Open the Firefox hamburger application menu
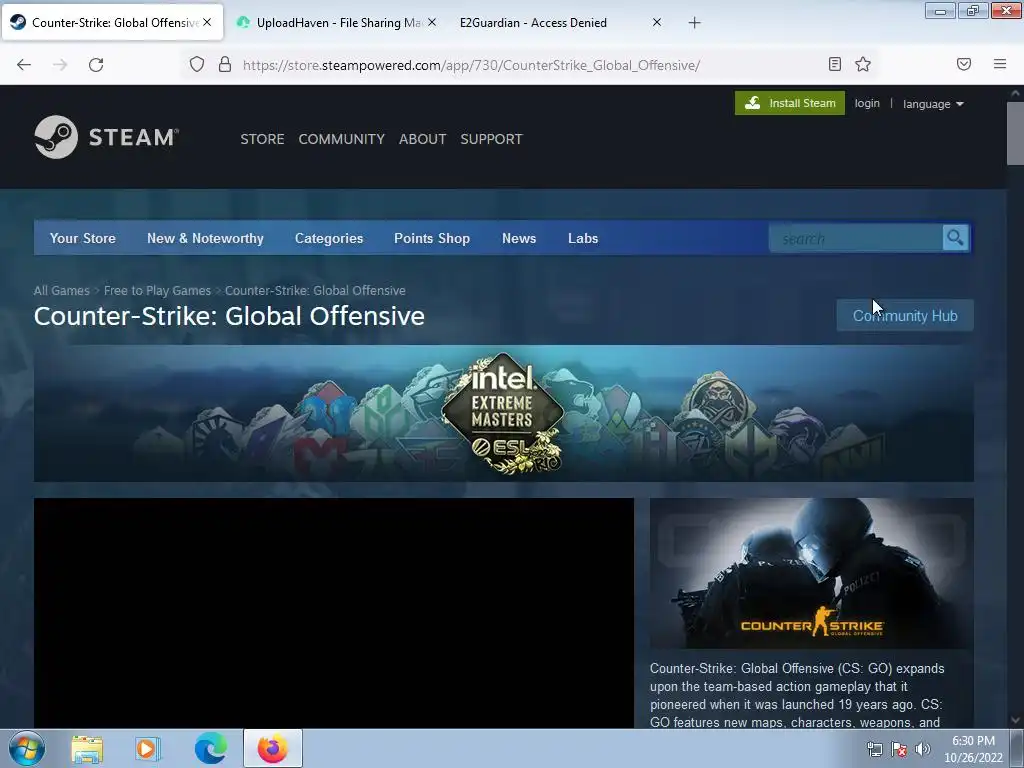The image size is (1024, 768). [1000, 64]
